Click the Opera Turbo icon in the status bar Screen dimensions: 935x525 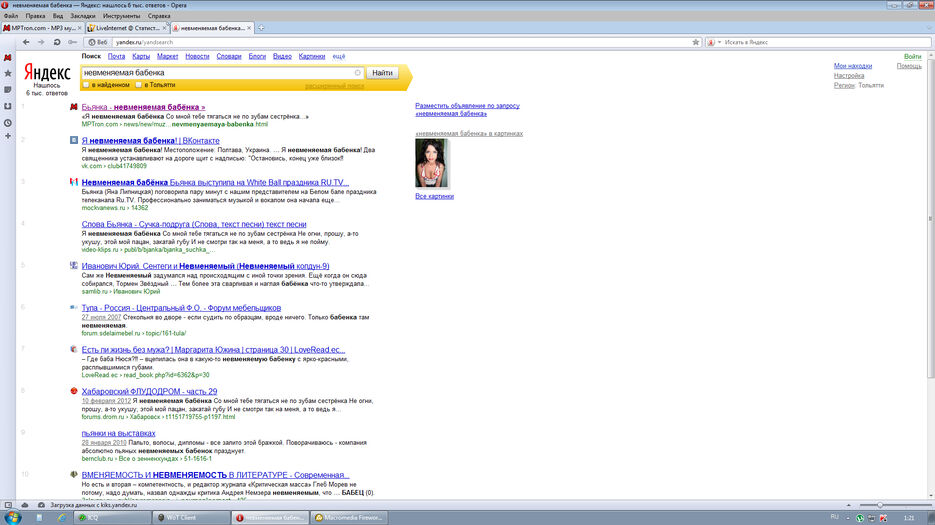click(41, 505)
